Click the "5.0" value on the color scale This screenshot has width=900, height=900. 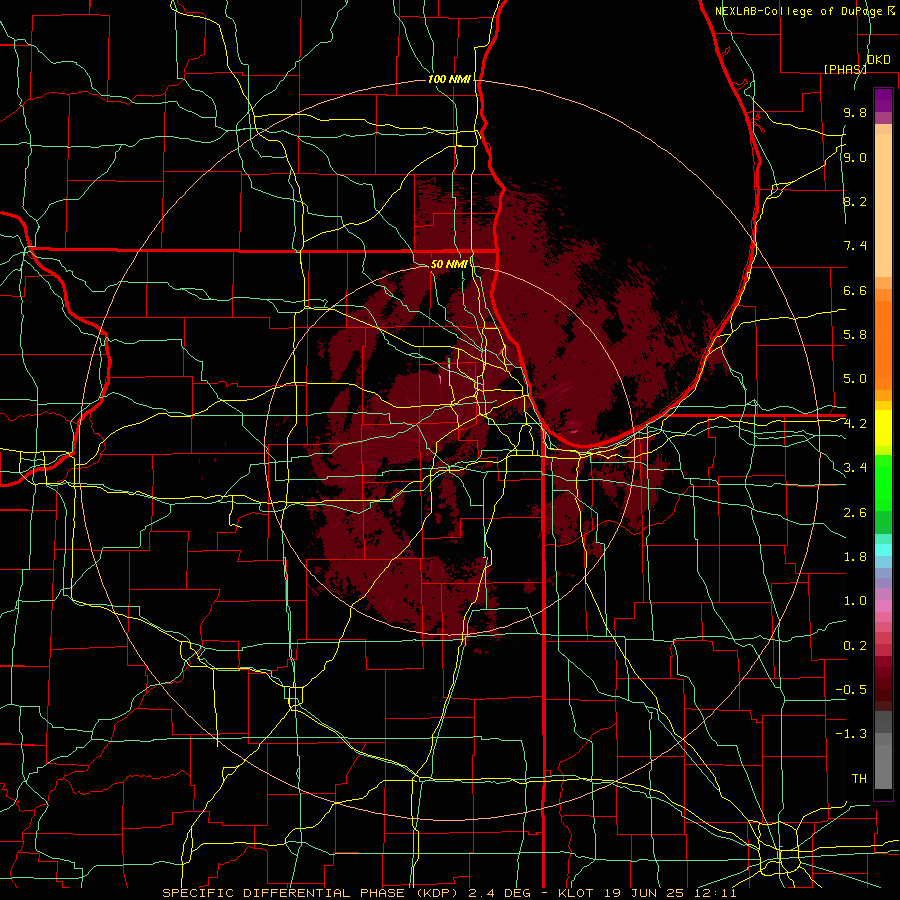click(x=855, y=379)
